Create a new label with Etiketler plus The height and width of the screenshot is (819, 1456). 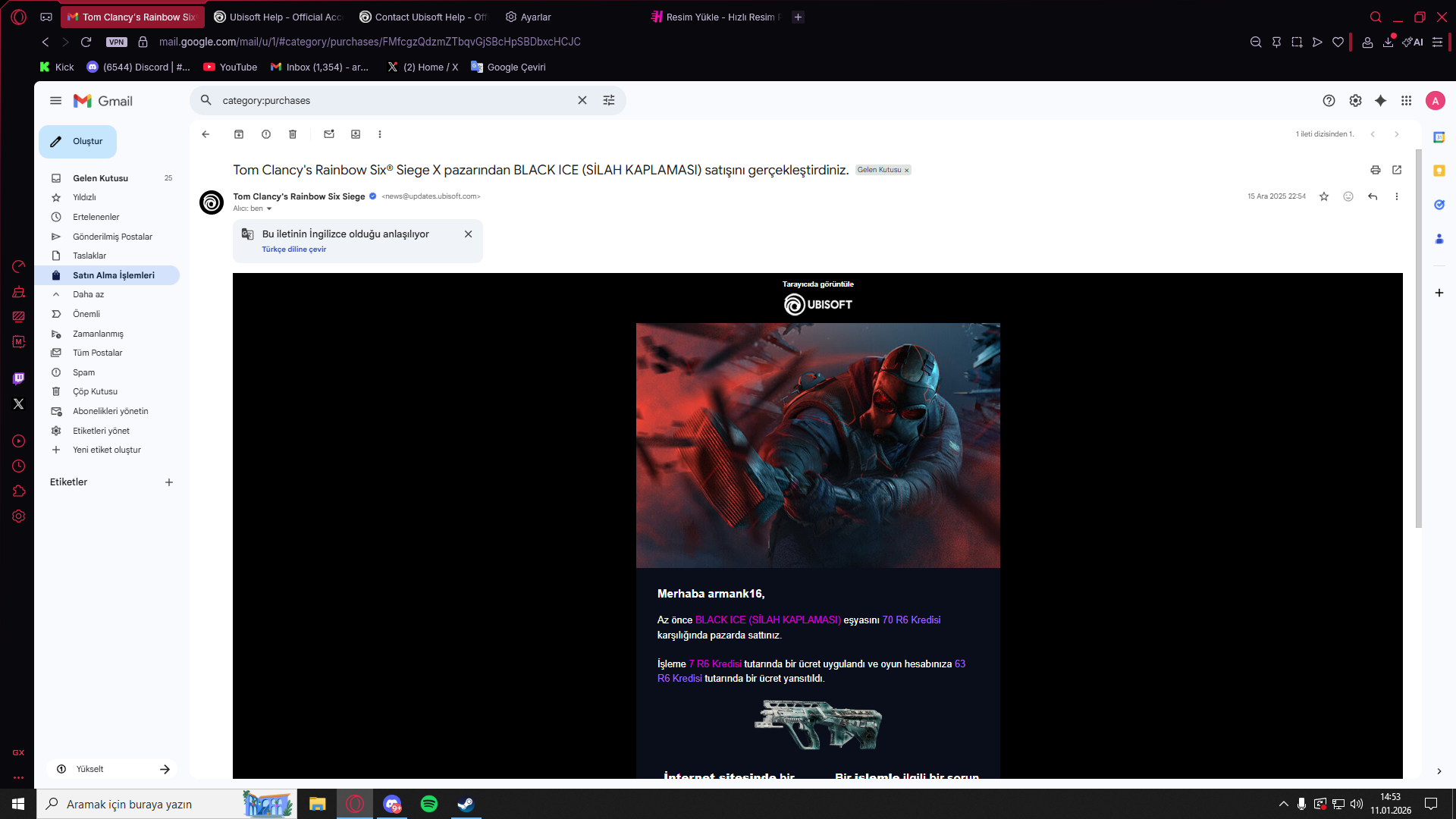pyautogui.click(x=169, y=482)
